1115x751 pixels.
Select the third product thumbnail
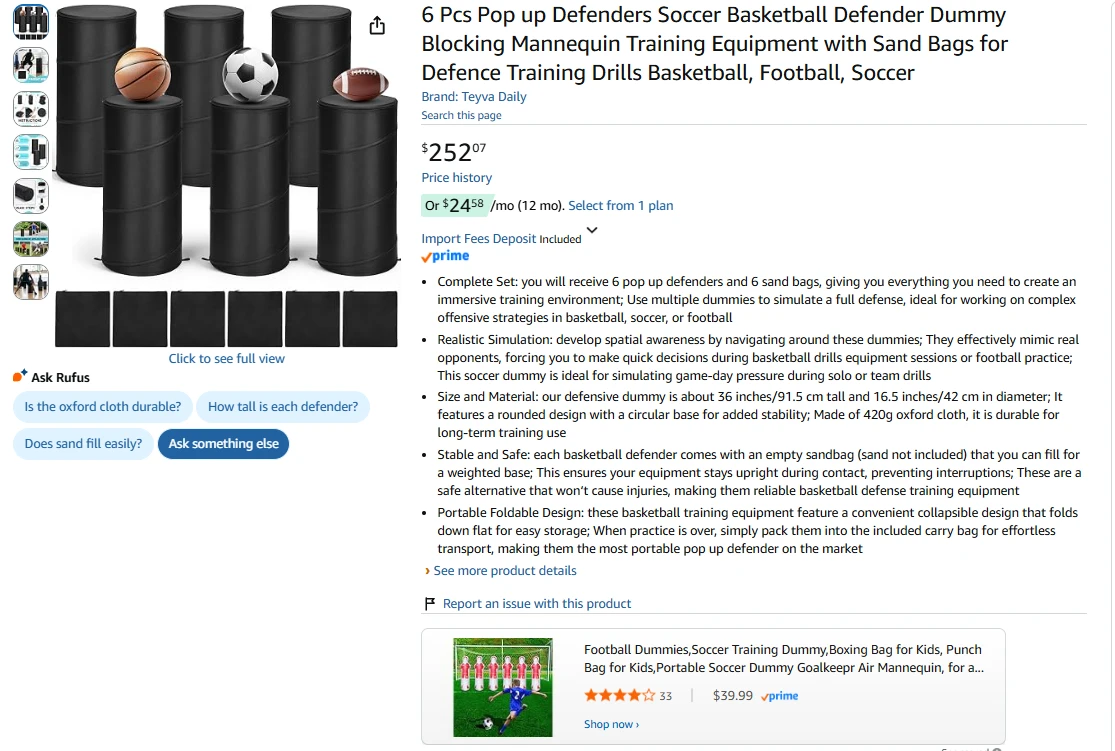point(31,108)
